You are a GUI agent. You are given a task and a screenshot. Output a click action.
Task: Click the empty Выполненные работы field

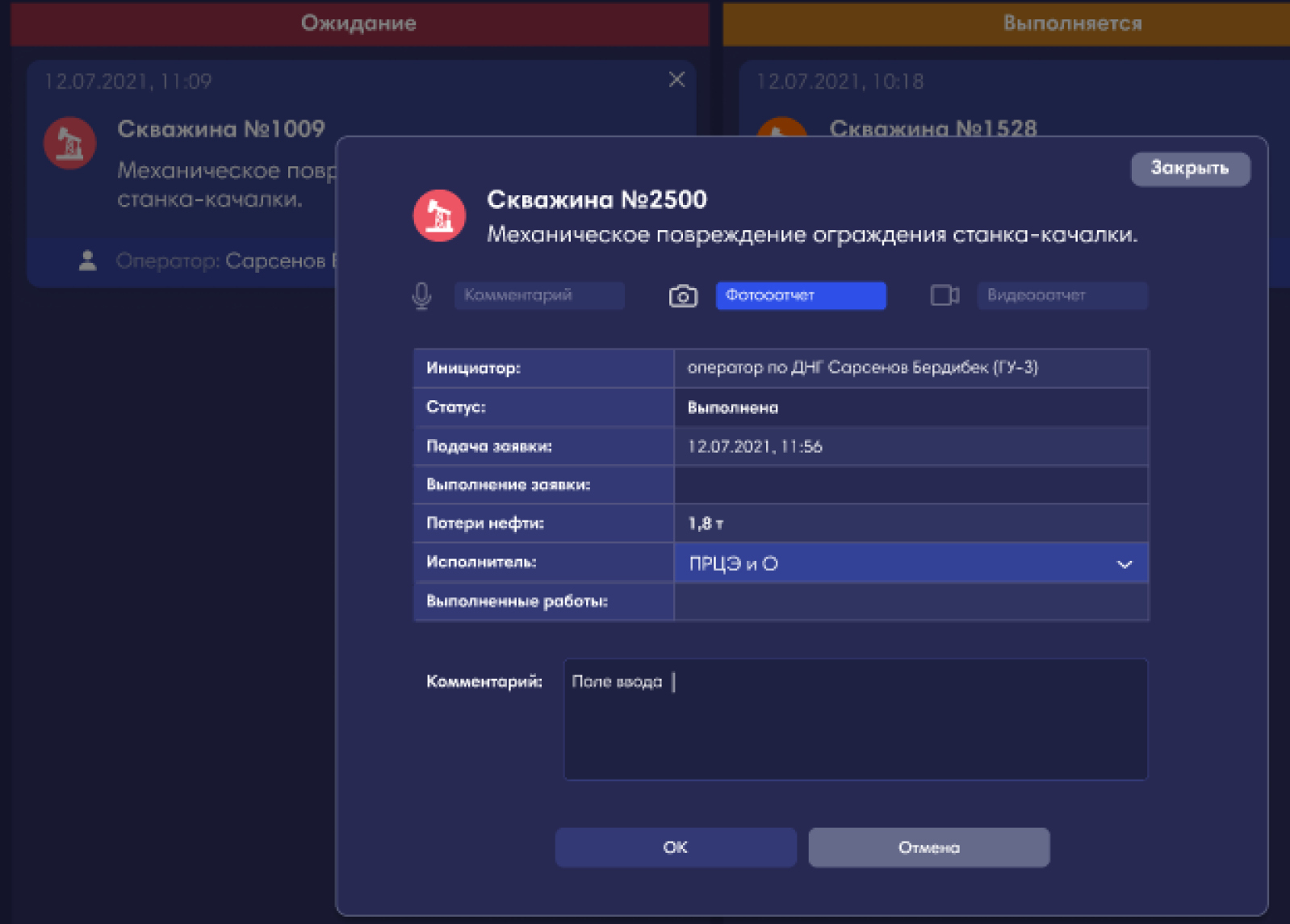[911, 602]
